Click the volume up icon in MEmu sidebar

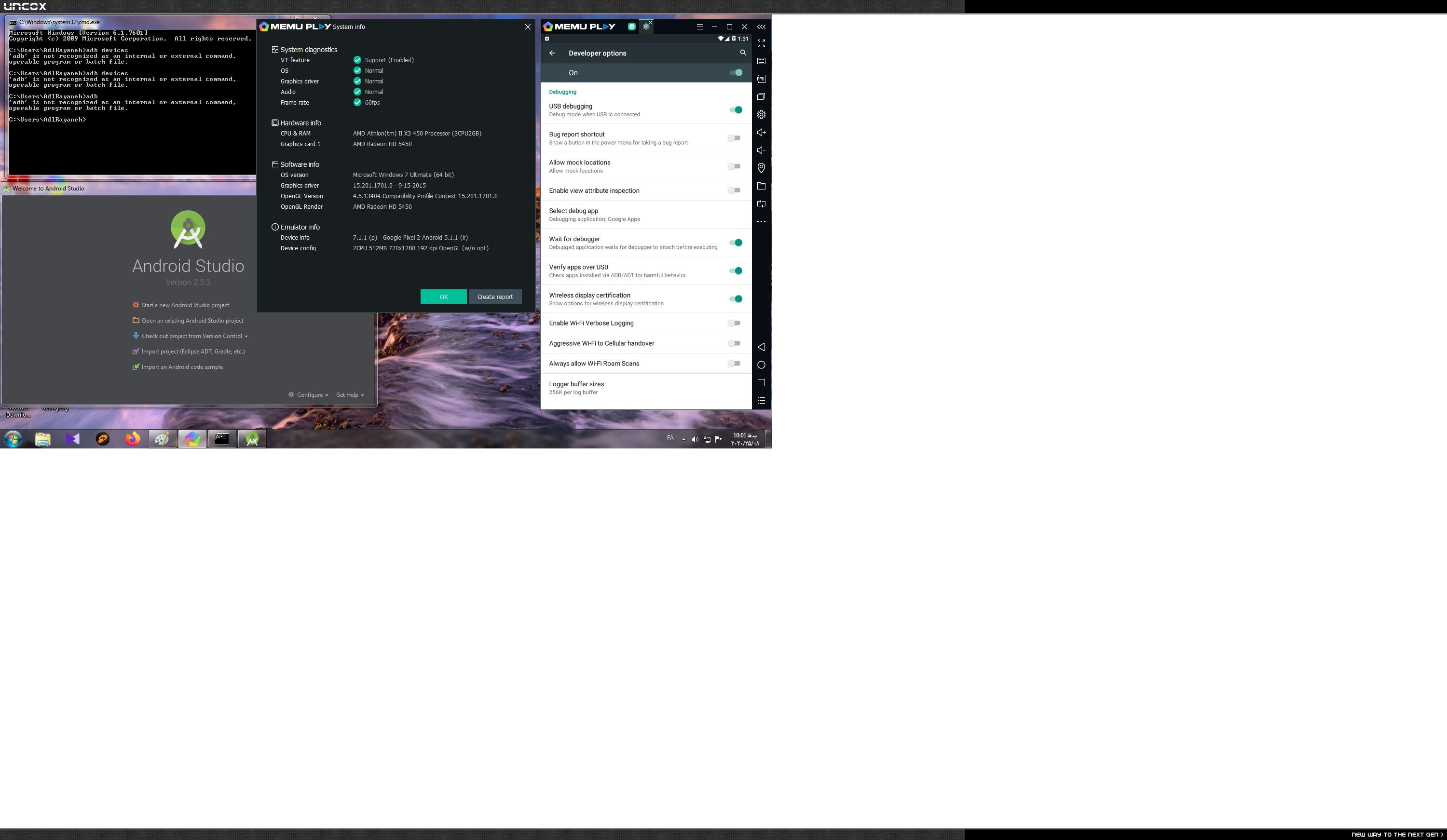pyautogui.click(x=761, y=132)
